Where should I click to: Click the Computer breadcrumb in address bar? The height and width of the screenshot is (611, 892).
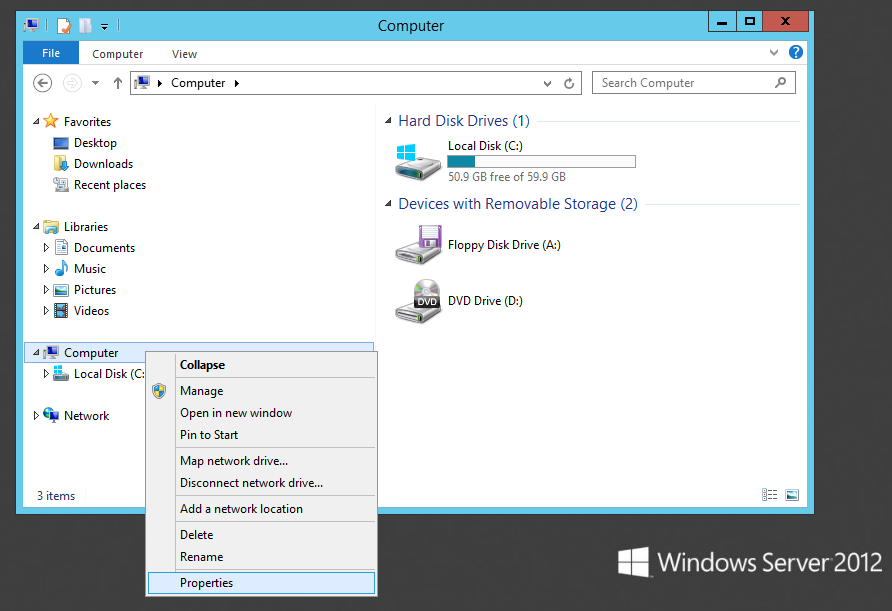pyautogui.click(x=198, y=83)
